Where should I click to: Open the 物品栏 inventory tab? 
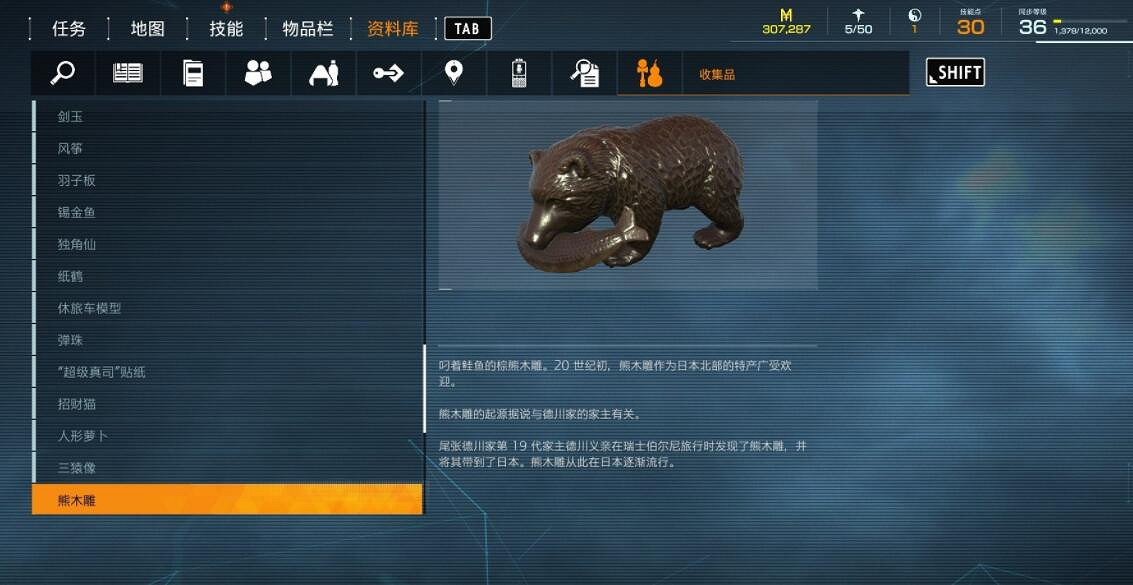coord(308,29)
